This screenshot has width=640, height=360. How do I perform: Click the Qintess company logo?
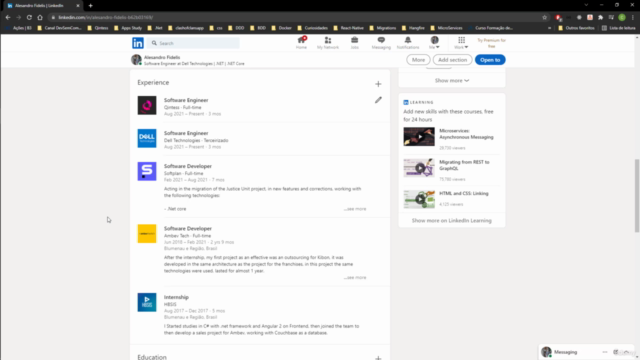tap(147, 105)
